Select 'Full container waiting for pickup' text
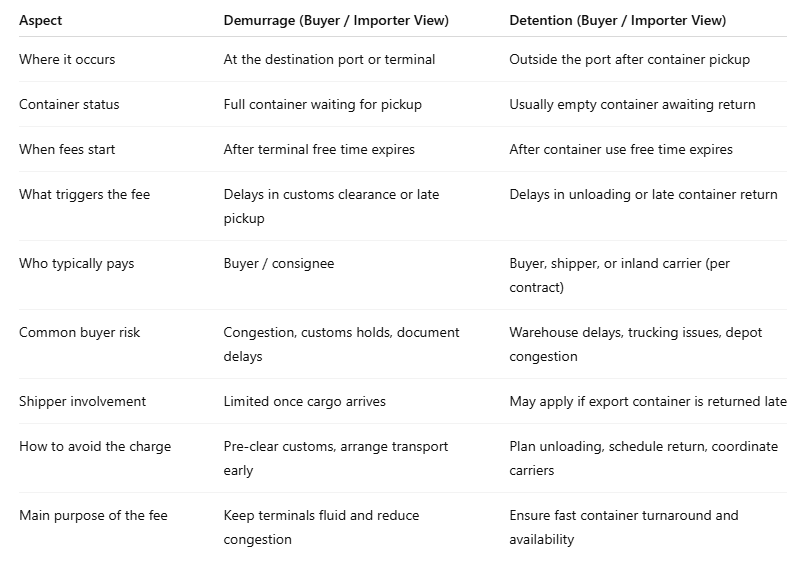791x580 pixels. (x=322, y=104)
